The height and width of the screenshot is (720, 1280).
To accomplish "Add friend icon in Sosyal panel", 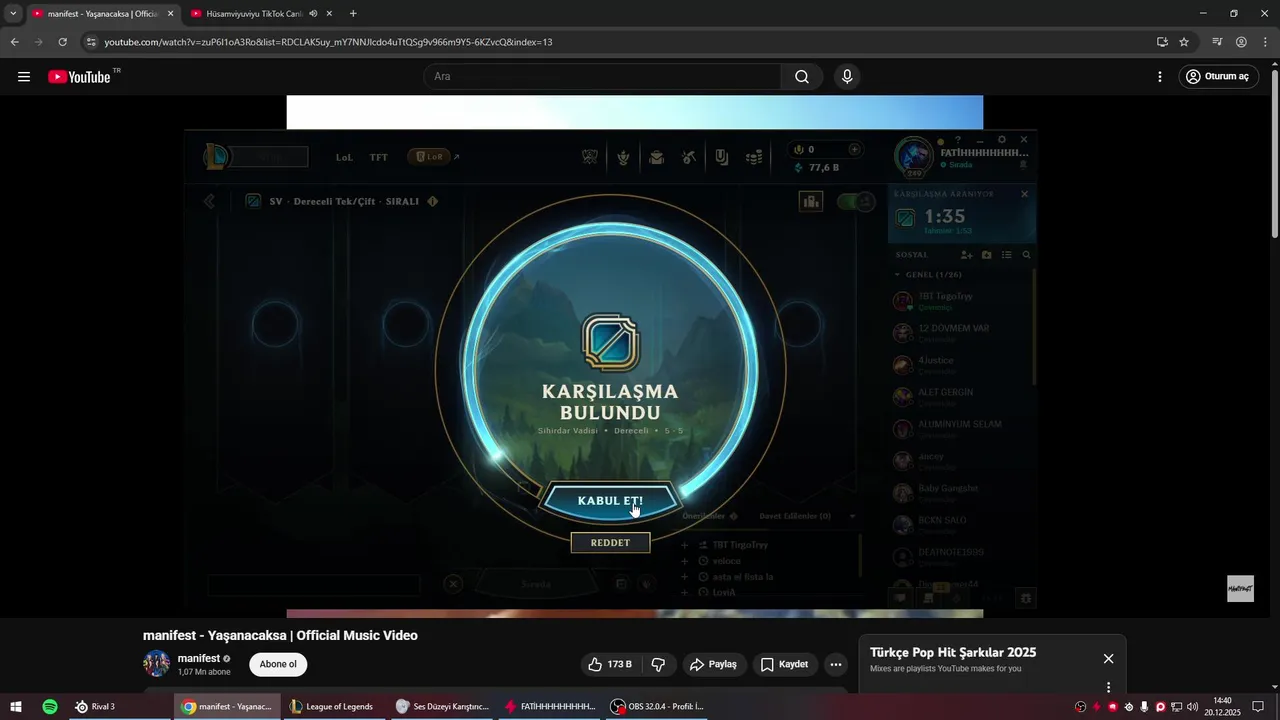I will click(966, 255).
